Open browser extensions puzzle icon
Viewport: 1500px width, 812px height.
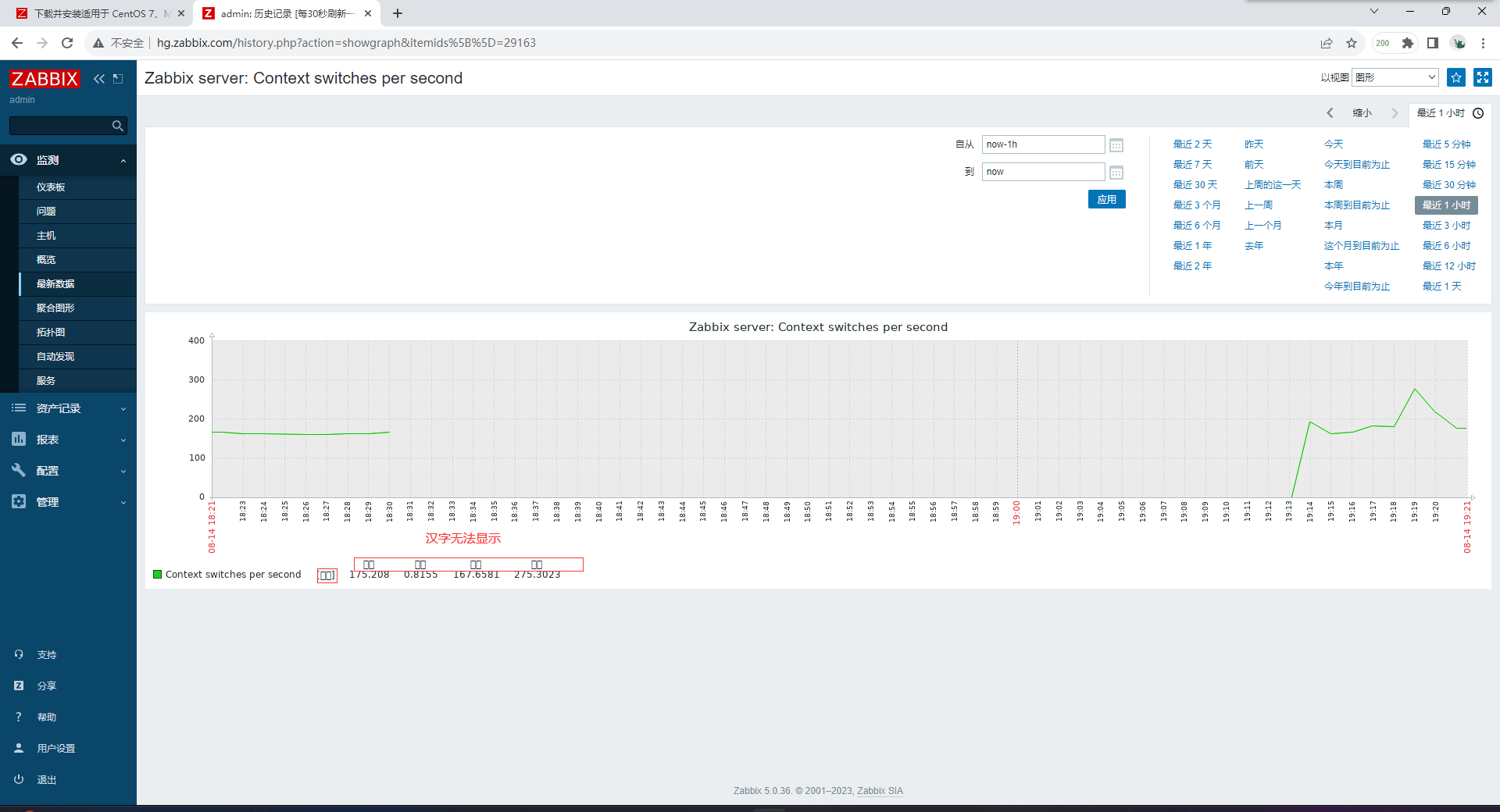[1408, 43]
